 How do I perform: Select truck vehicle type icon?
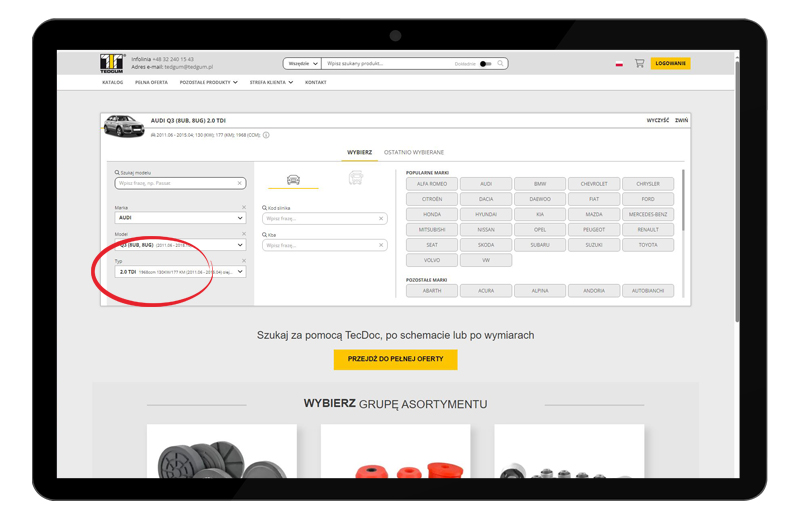[356, 178]
